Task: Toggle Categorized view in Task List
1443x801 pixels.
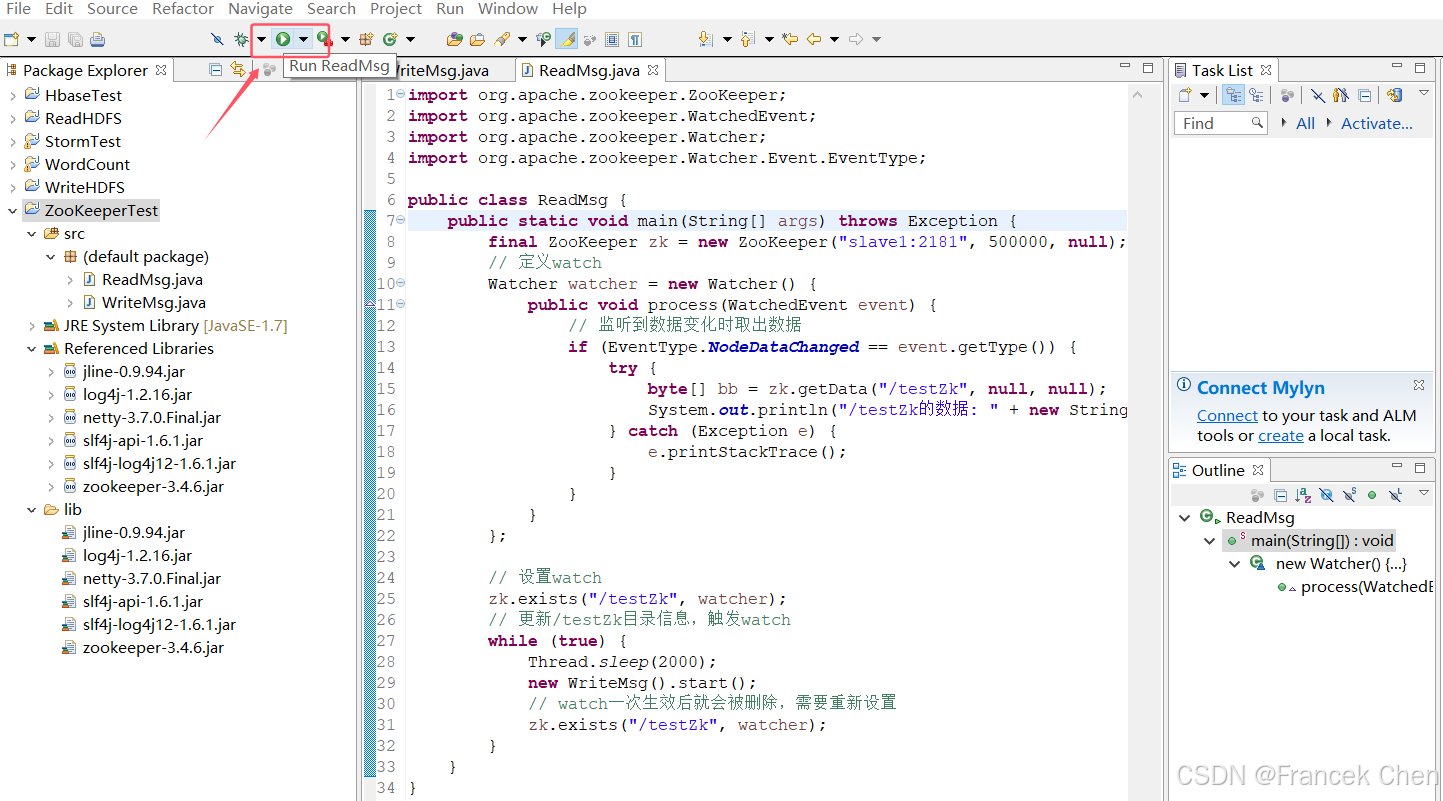Action: tap(1233, 95)
